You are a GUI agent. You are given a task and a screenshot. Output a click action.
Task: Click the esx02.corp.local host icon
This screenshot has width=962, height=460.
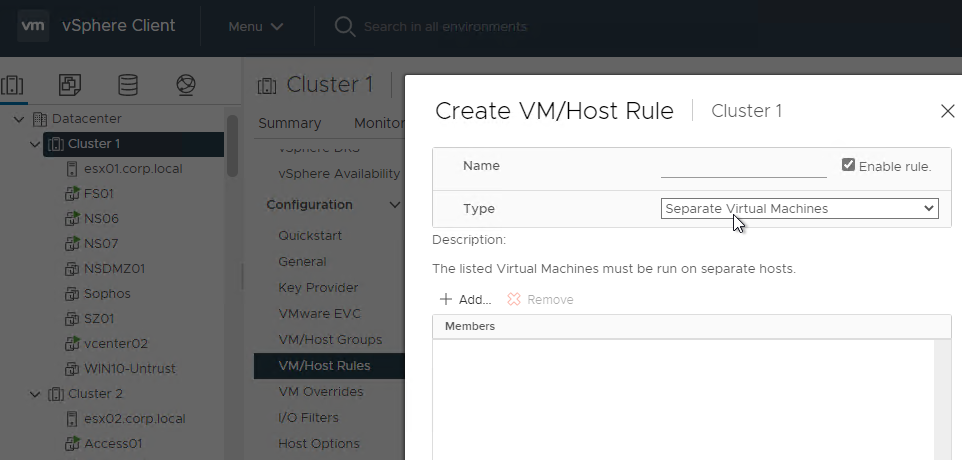pyautogui.click(x=72, y=419)
